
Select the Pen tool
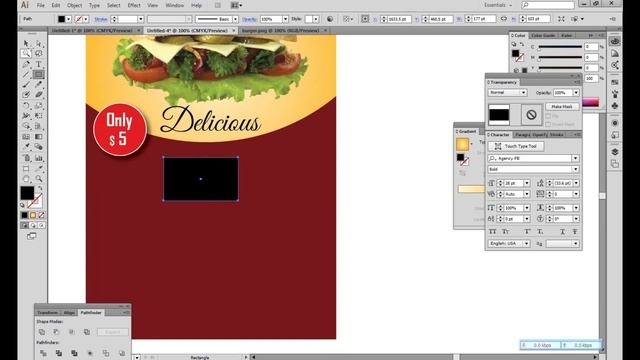click(x=26, y=64)
